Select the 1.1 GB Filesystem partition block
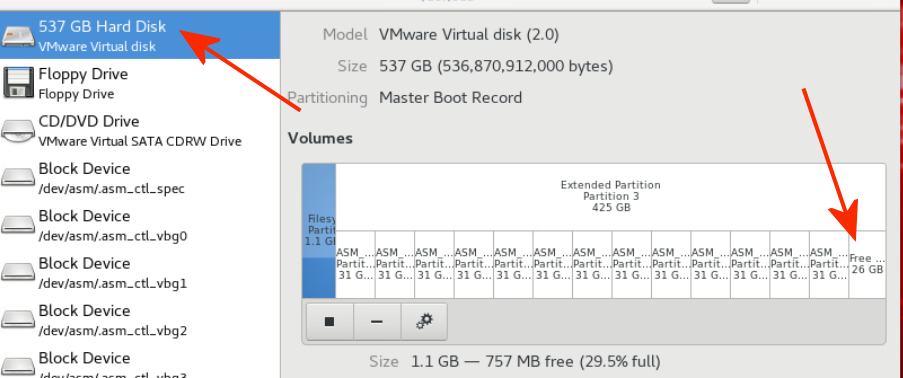The width and height of the screenshot is (903, 378). coord(319,230)
